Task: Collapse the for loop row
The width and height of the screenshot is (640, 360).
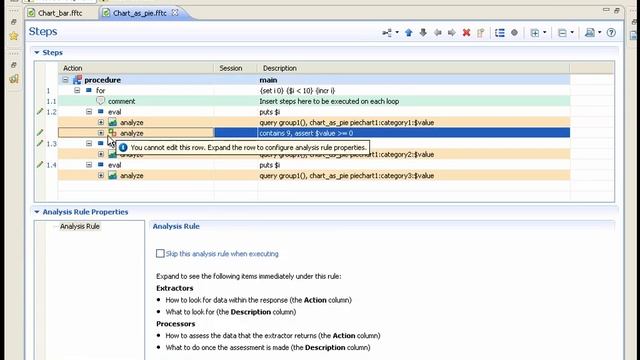Action: click(77, 91)
